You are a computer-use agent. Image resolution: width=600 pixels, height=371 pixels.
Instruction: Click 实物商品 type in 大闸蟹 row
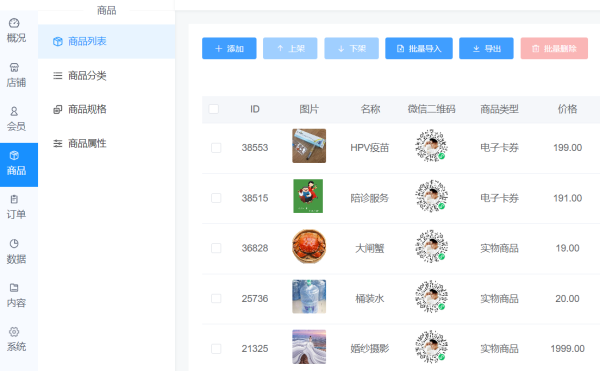499,248
